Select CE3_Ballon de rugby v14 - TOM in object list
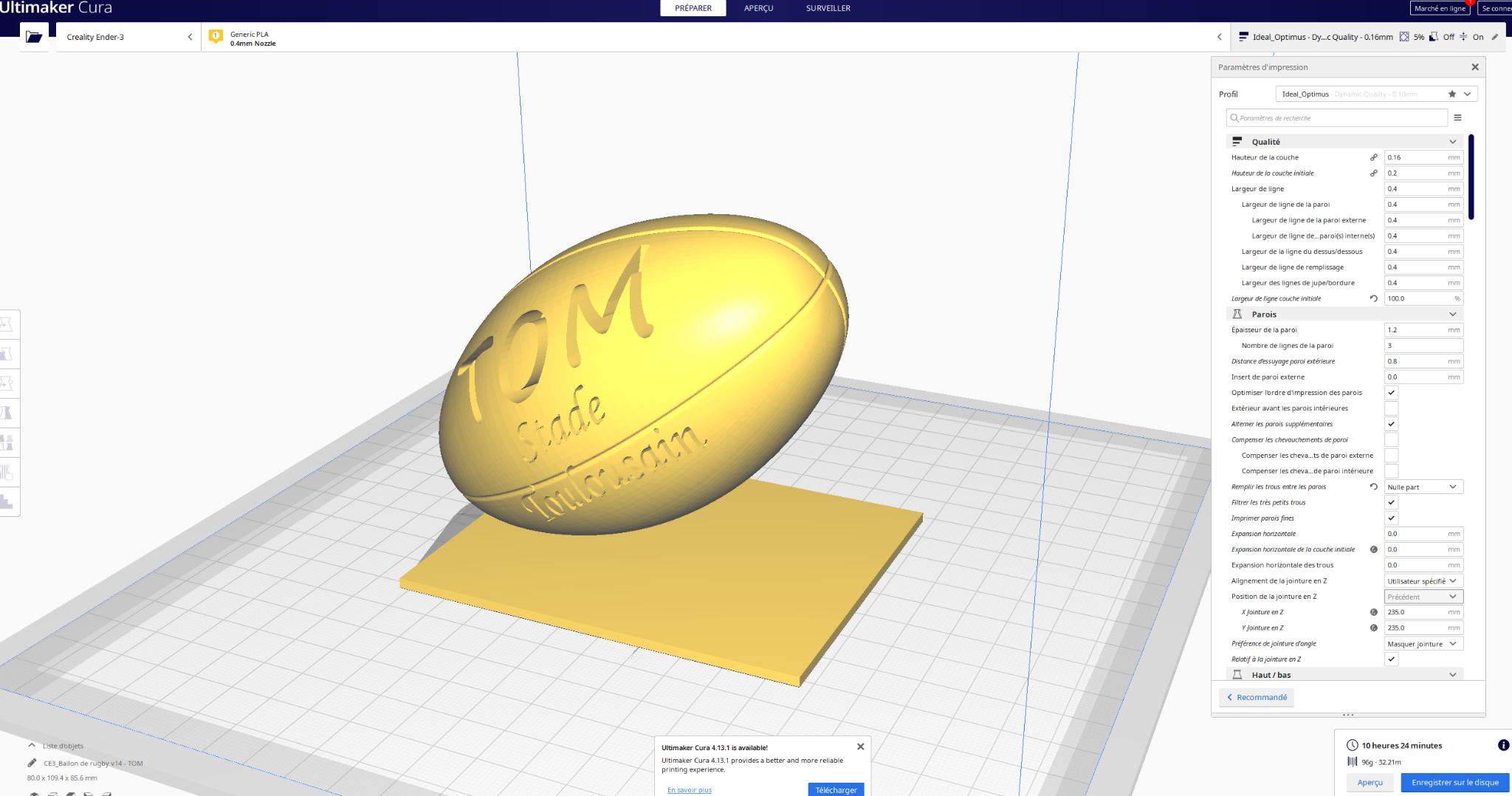The image size is (1512, 796). click(93, 764)
